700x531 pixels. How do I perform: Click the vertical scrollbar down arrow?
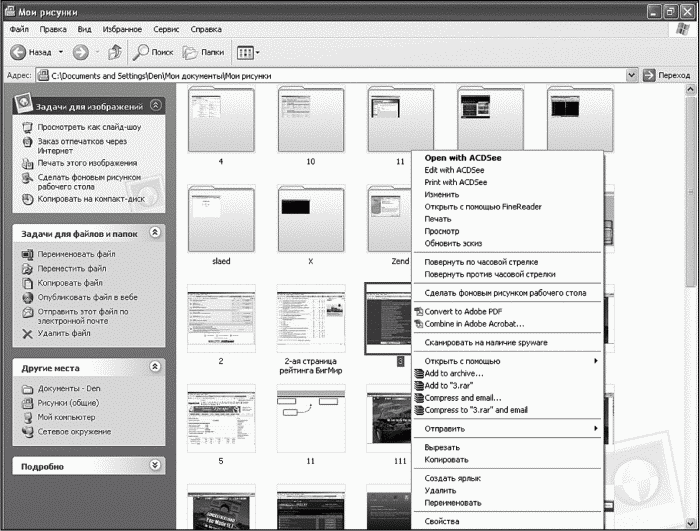click(x=691, y=522)
